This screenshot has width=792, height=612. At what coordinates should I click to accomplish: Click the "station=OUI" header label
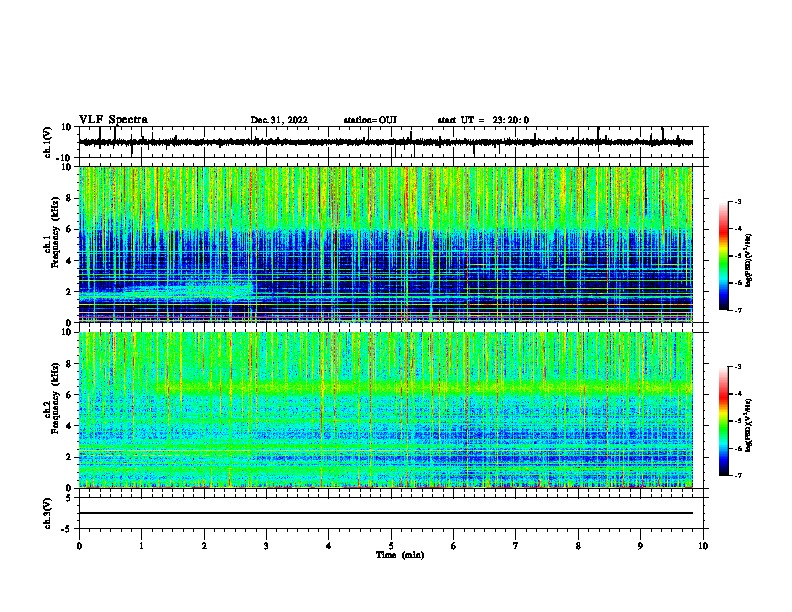(370, 120)
